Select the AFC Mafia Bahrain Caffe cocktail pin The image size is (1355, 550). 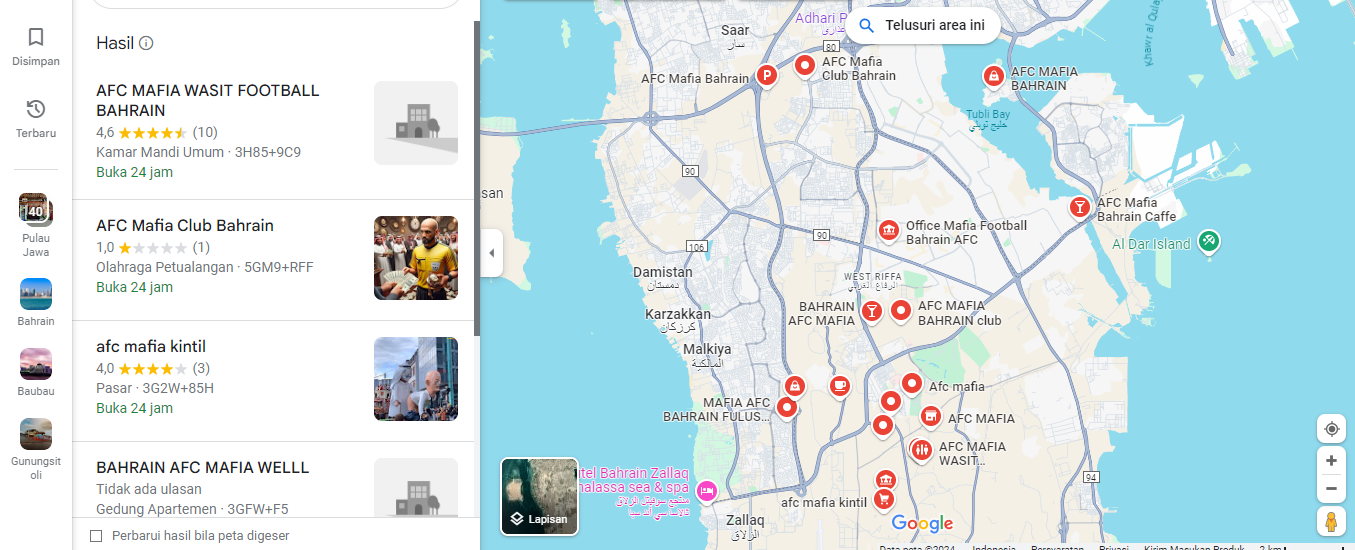1079,208
